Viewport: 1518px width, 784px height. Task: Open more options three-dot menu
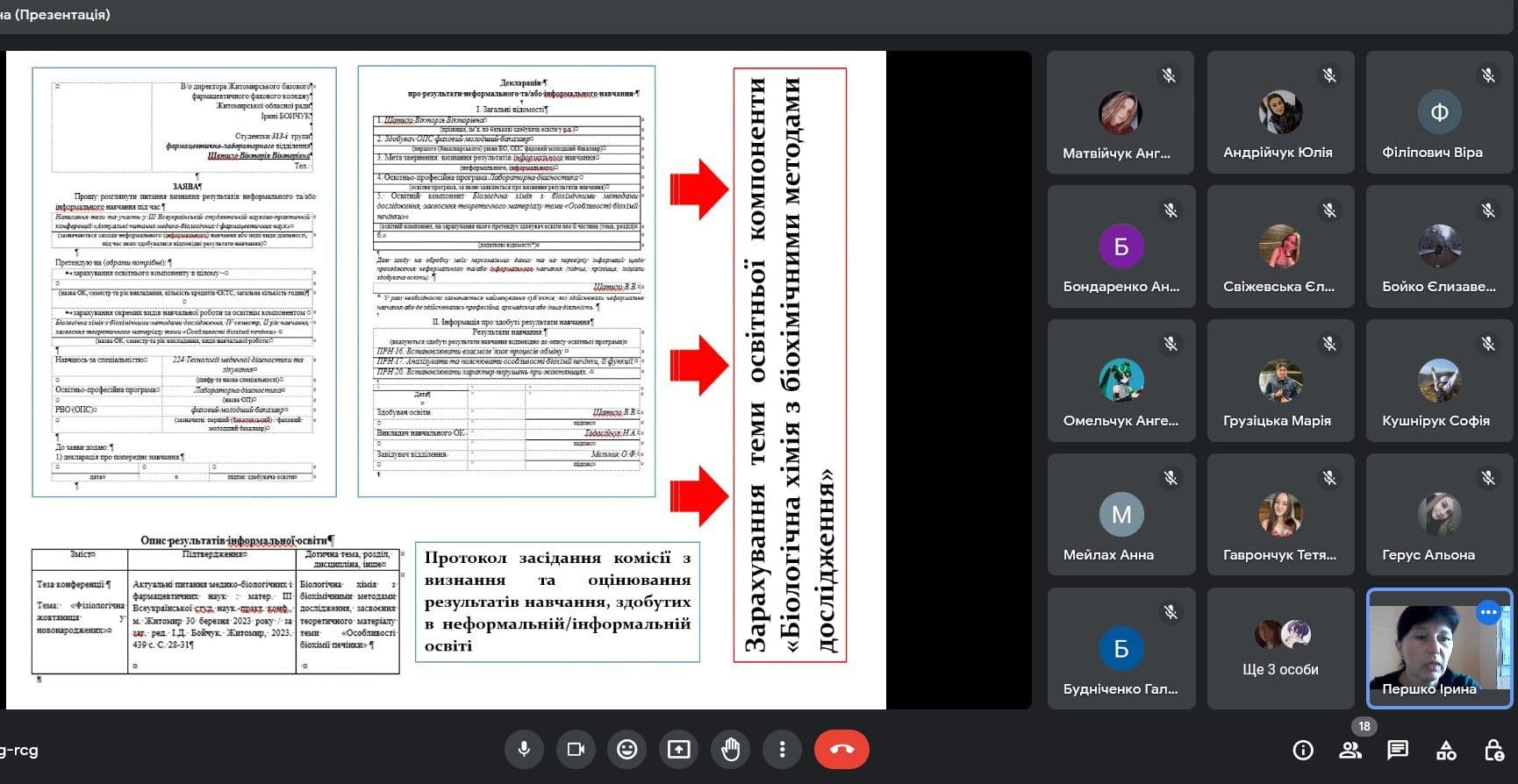(x=782, y=749)
